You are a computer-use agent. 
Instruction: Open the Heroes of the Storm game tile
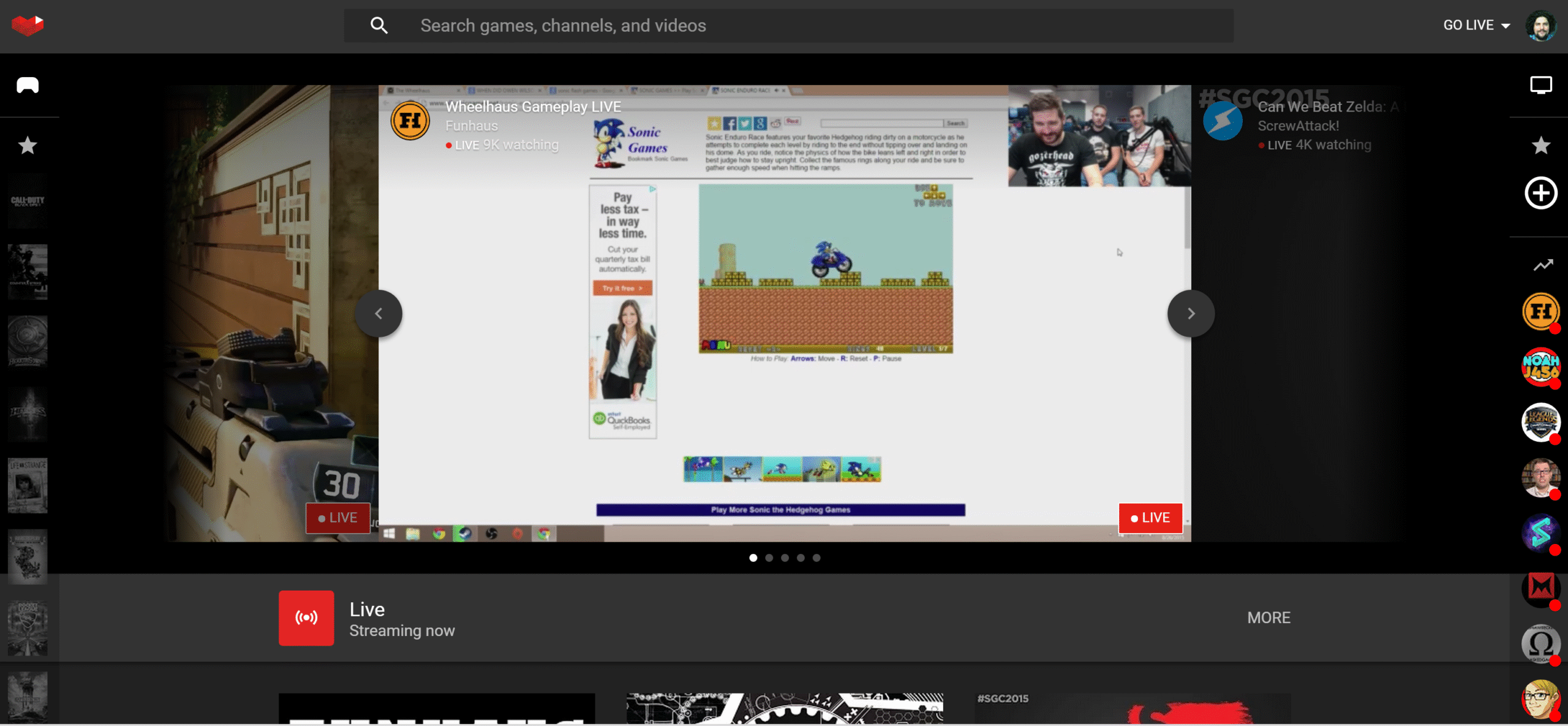(x=28, y=414)
